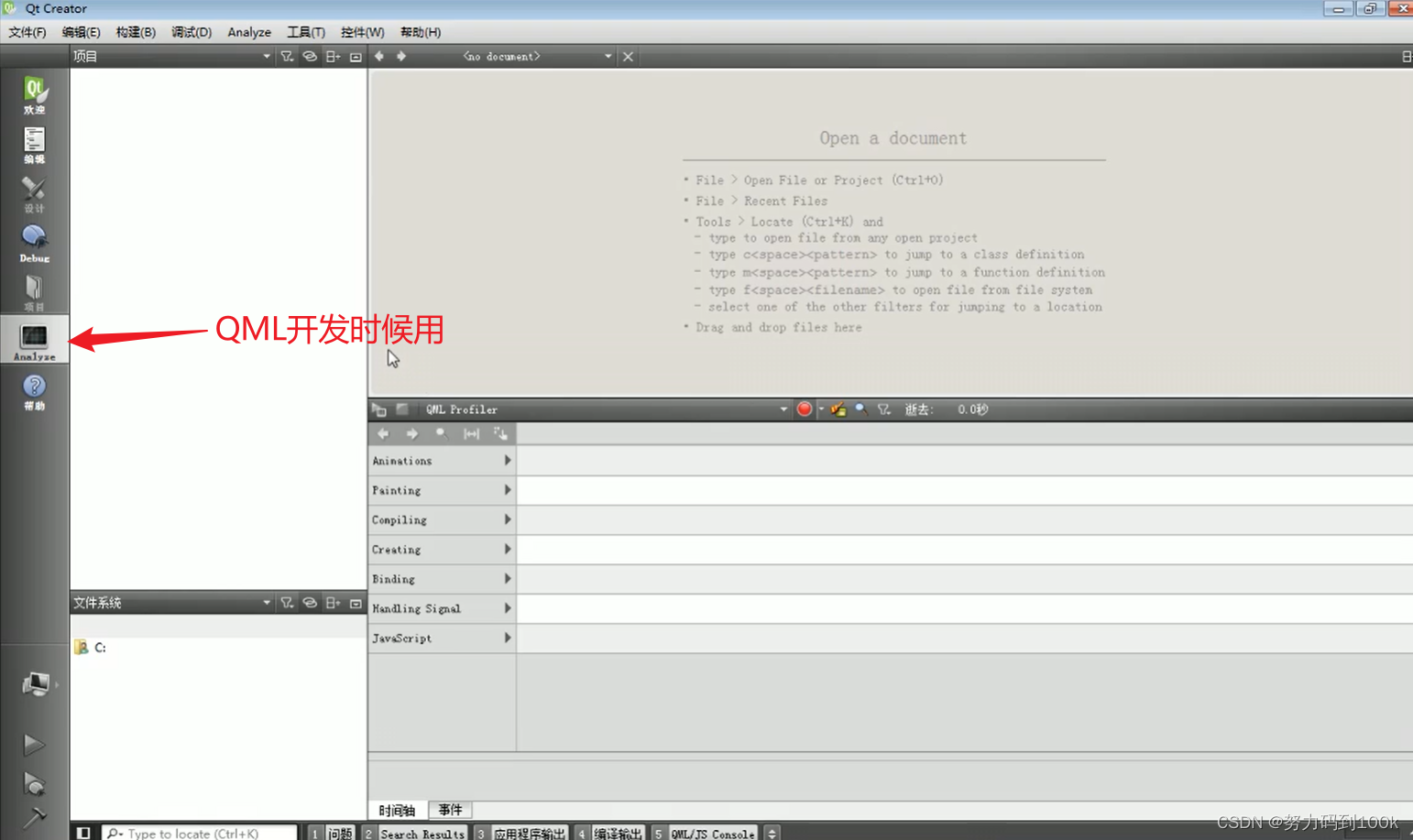The height and width of the screenshot is (840, 1413).
Task: Open the QML/JS Console output pane
Action: [713, 833]
